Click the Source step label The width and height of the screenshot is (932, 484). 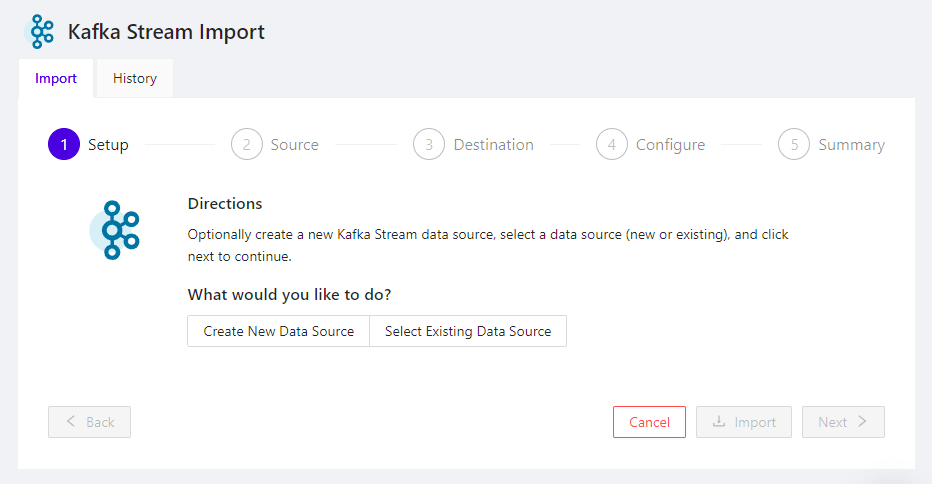tap(294, 145)
